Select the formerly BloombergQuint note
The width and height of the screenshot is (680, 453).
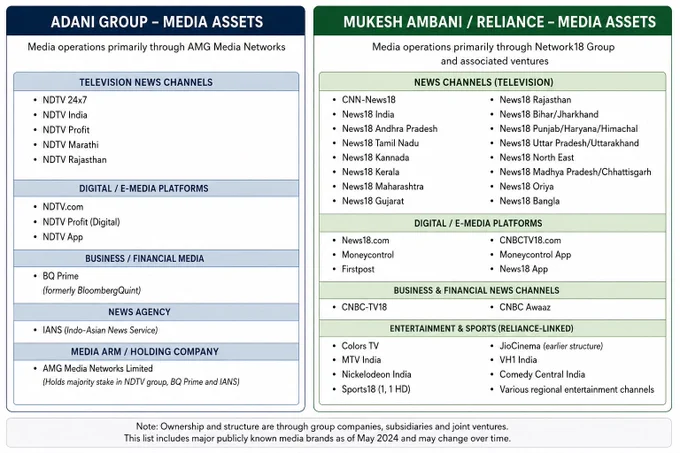pos(92,290)
